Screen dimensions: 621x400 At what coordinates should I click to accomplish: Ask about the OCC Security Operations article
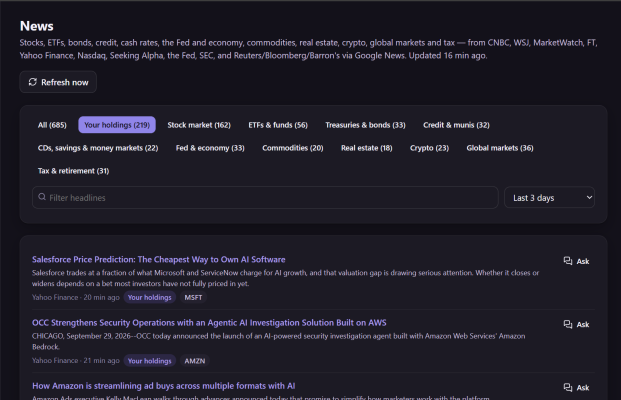coord(576,324)
